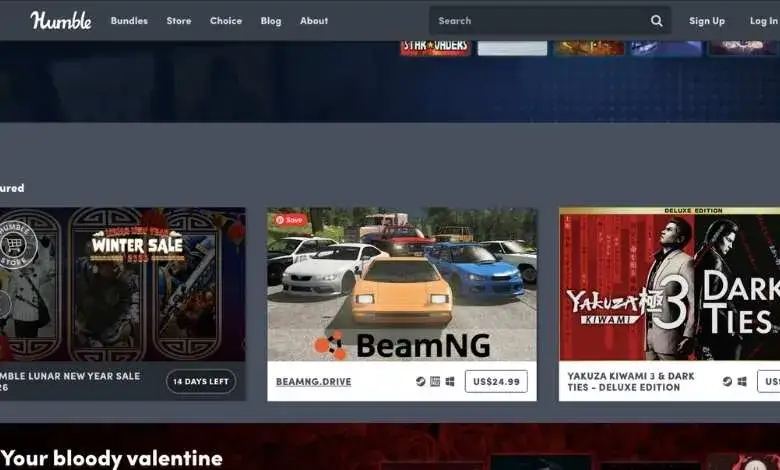Click the US$24.99 price button

tap(496, 381)
